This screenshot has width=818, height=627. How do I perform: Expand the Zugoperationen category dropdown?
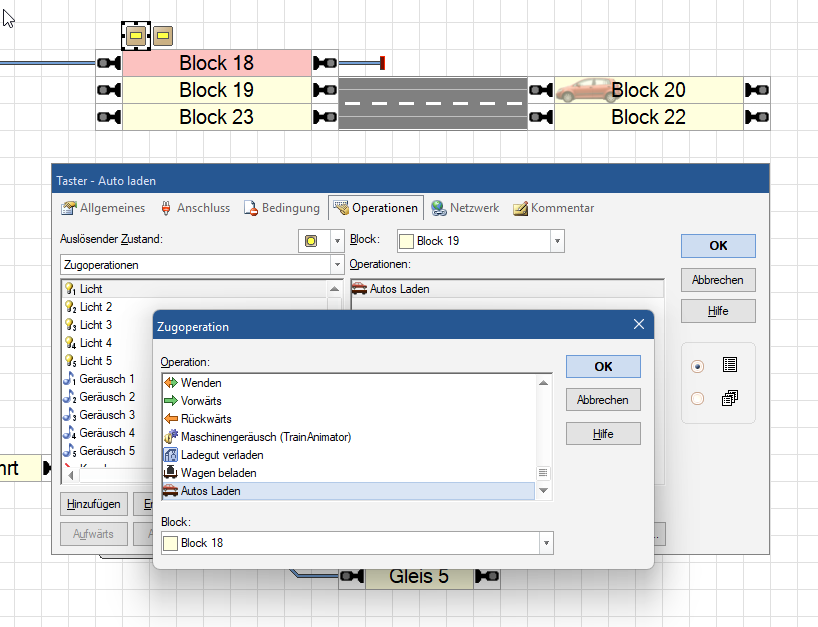pos(336,266)
